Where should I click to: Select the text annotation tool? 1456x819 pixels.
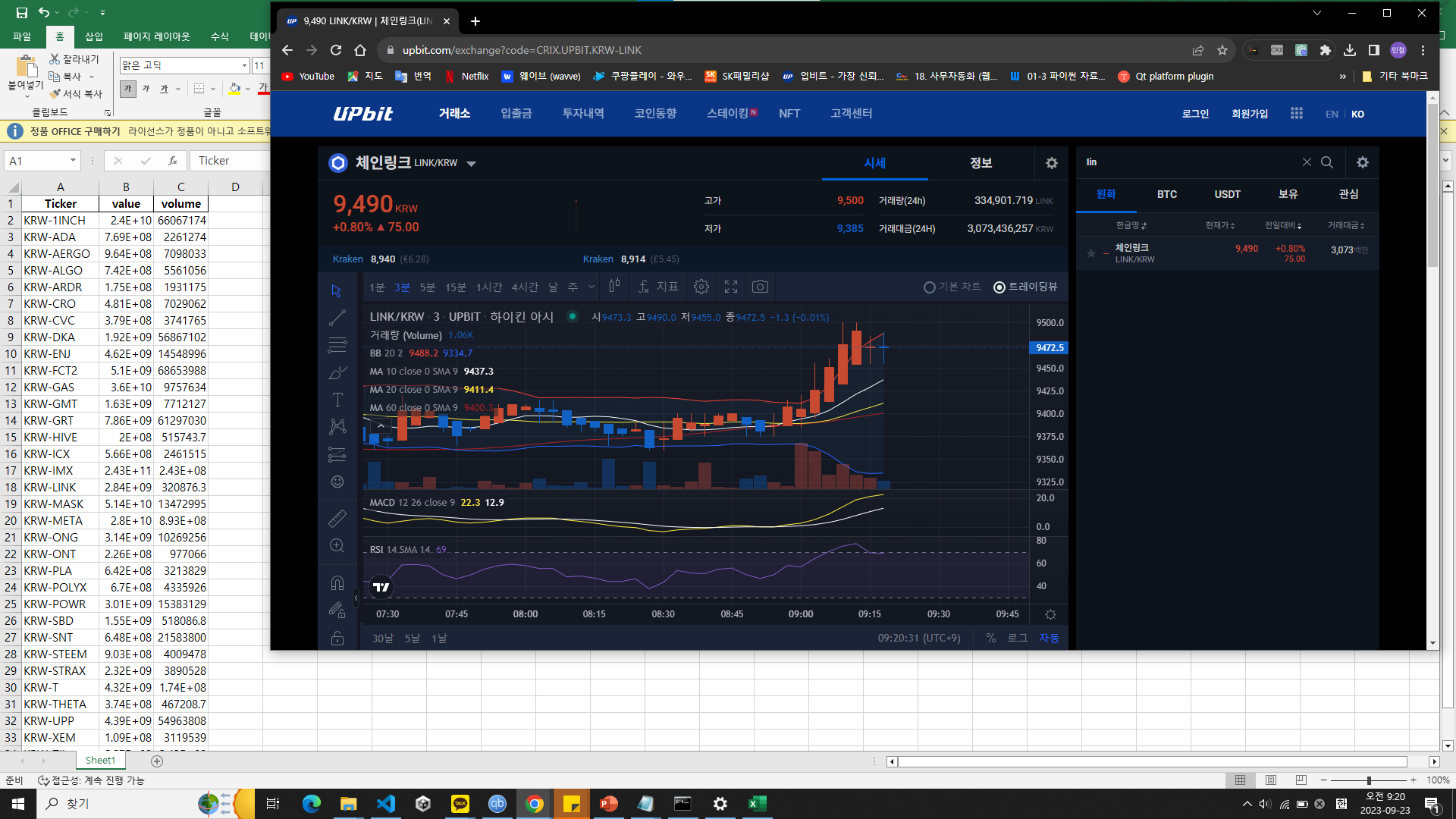coord(337,400)
